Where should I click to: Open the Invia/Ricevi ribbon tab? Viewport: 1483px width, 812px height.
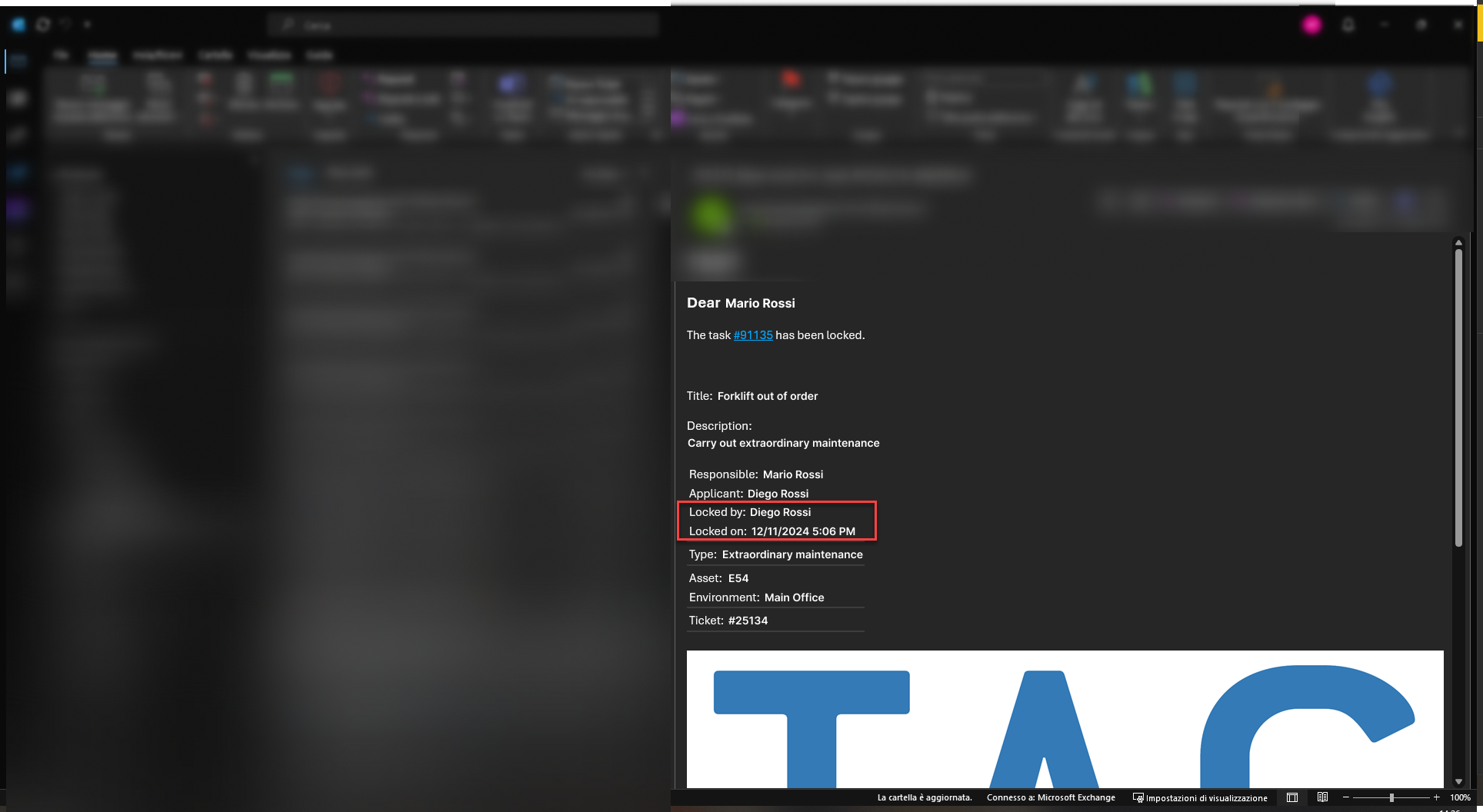coord(157,55)
